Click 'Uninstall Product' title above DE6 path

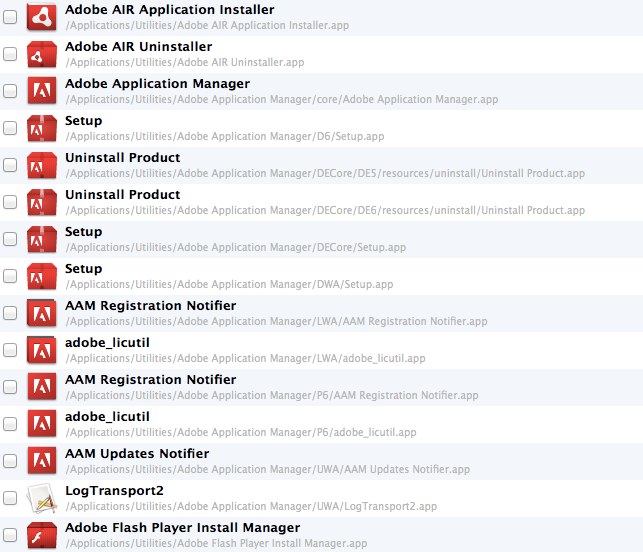pos(123,195)
